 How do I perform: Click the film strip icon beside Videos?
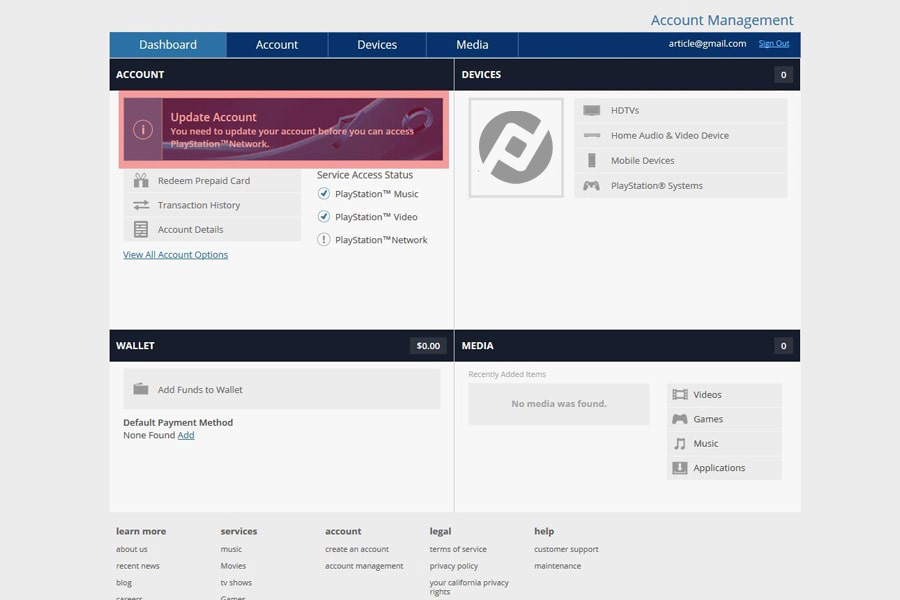[680, 394]
